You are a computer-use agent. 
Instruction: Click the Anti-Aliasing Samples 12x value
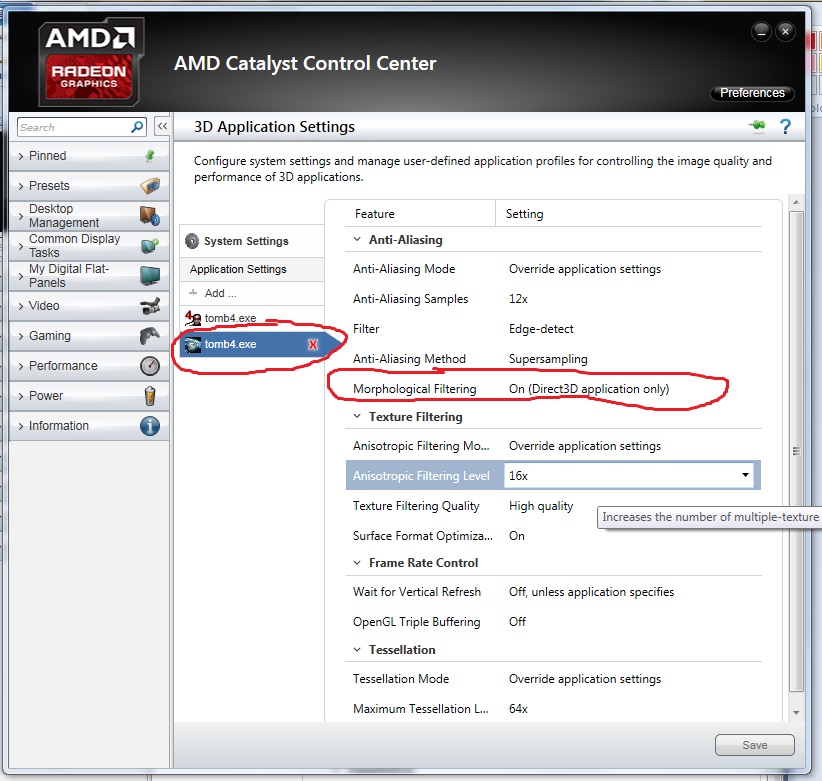point(518,299)
